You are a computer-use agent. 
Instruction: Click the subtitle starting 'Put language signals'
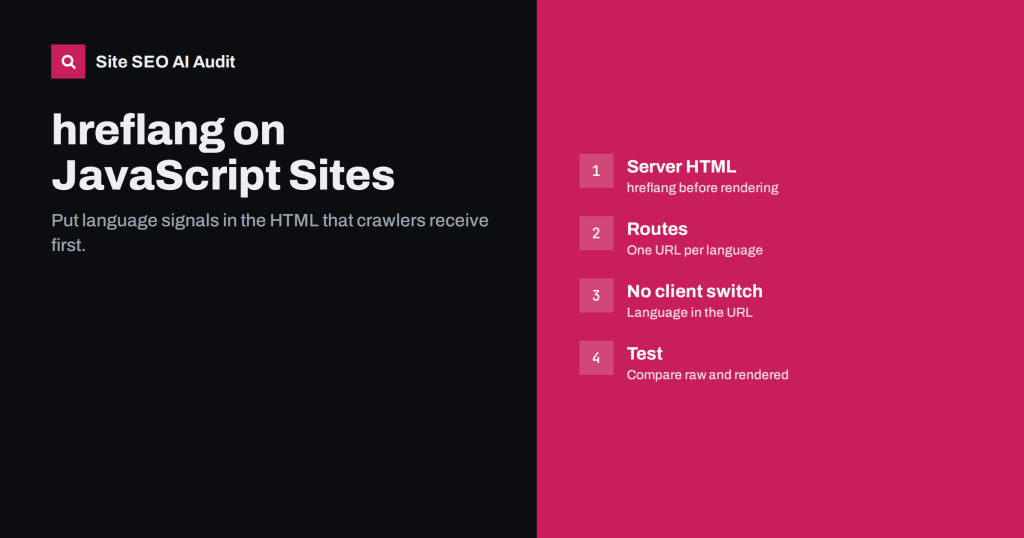tap(270, 232)
